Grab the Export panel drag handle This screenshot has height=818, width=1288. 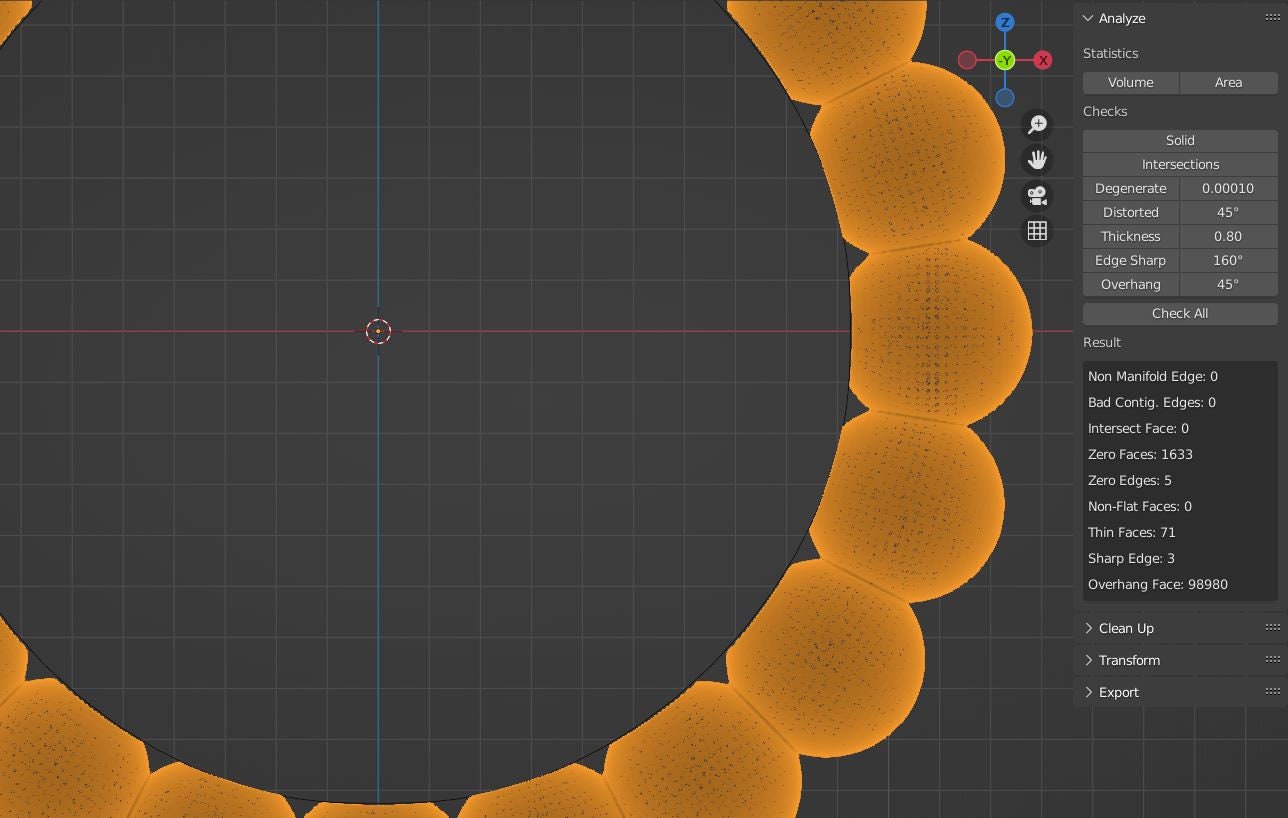coord(1272,692)
